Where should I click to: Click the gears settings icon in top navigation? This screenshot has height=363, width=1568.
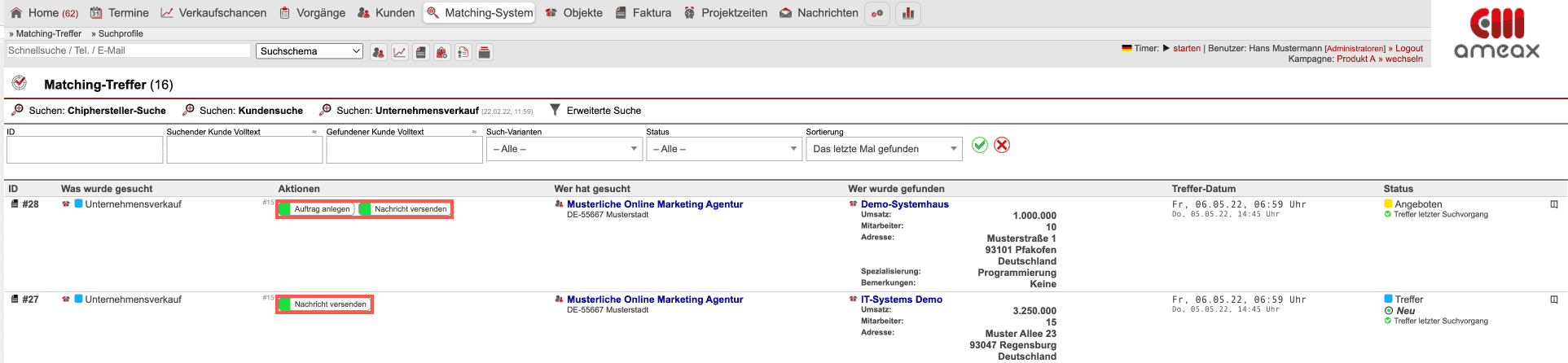(876, 13)
